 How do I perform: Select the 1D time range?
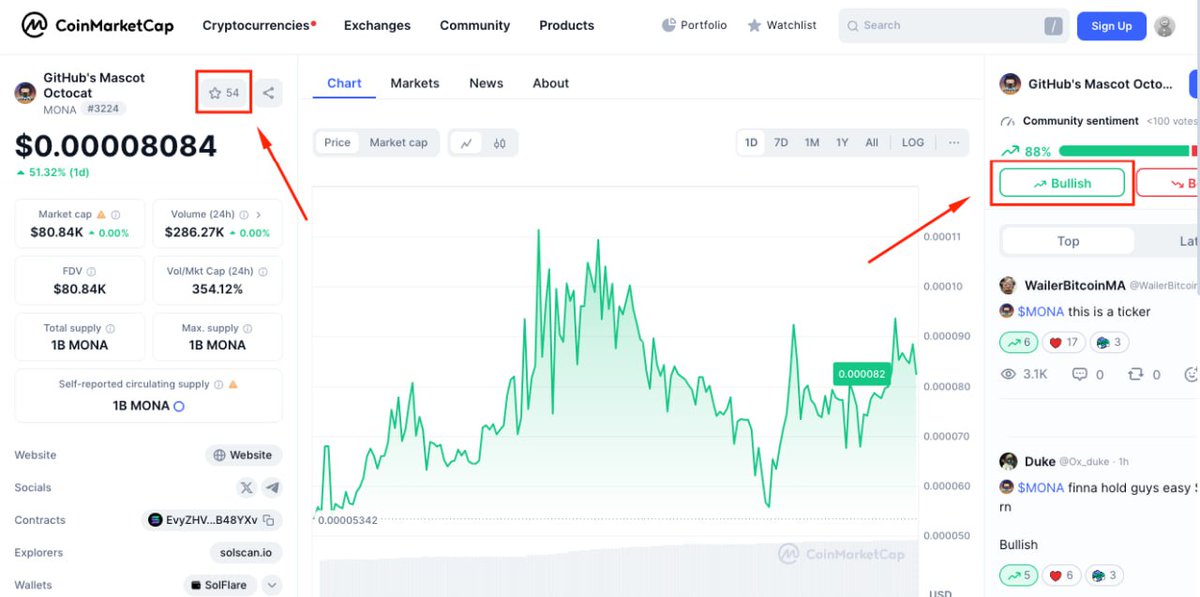pos(751,143)
